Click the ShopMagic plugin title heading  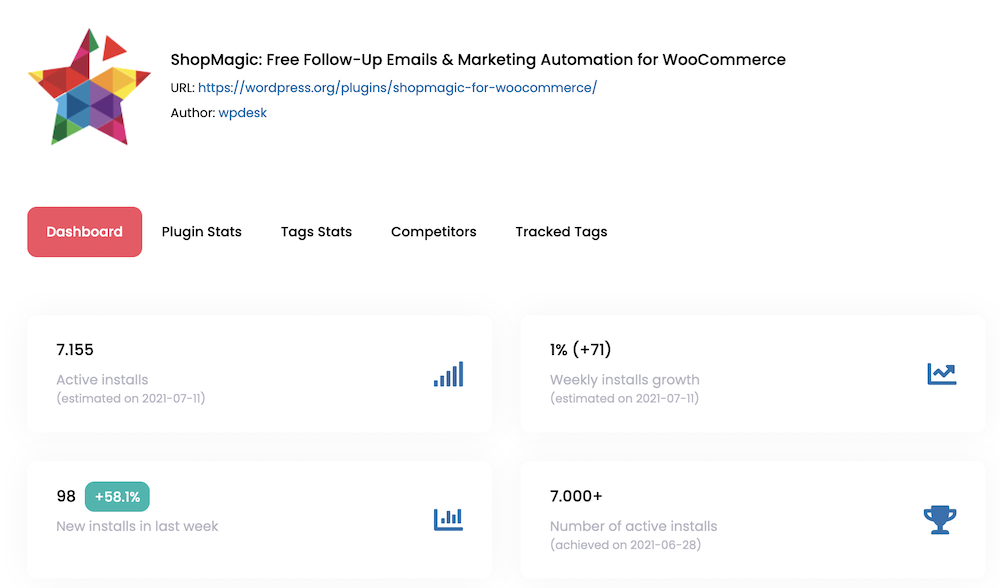[478, 60]
